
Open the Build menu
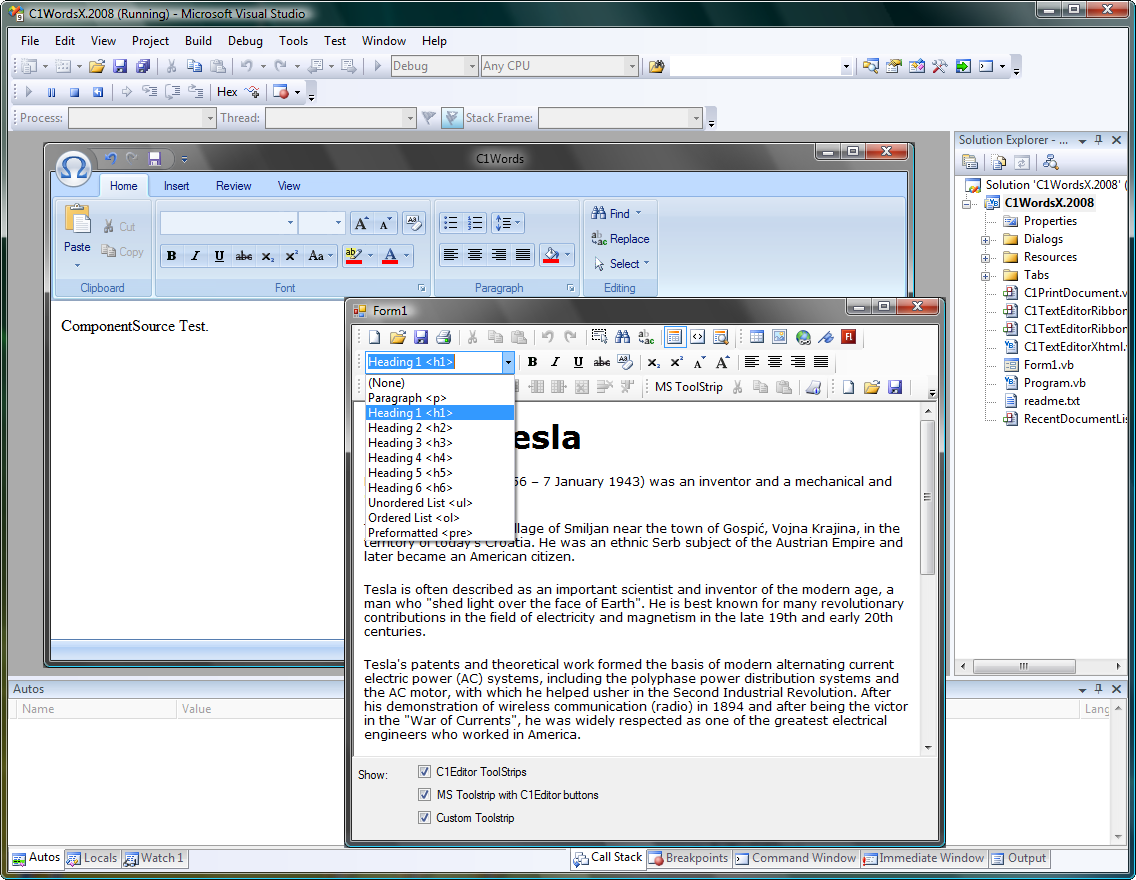click(x=198, y=41)
